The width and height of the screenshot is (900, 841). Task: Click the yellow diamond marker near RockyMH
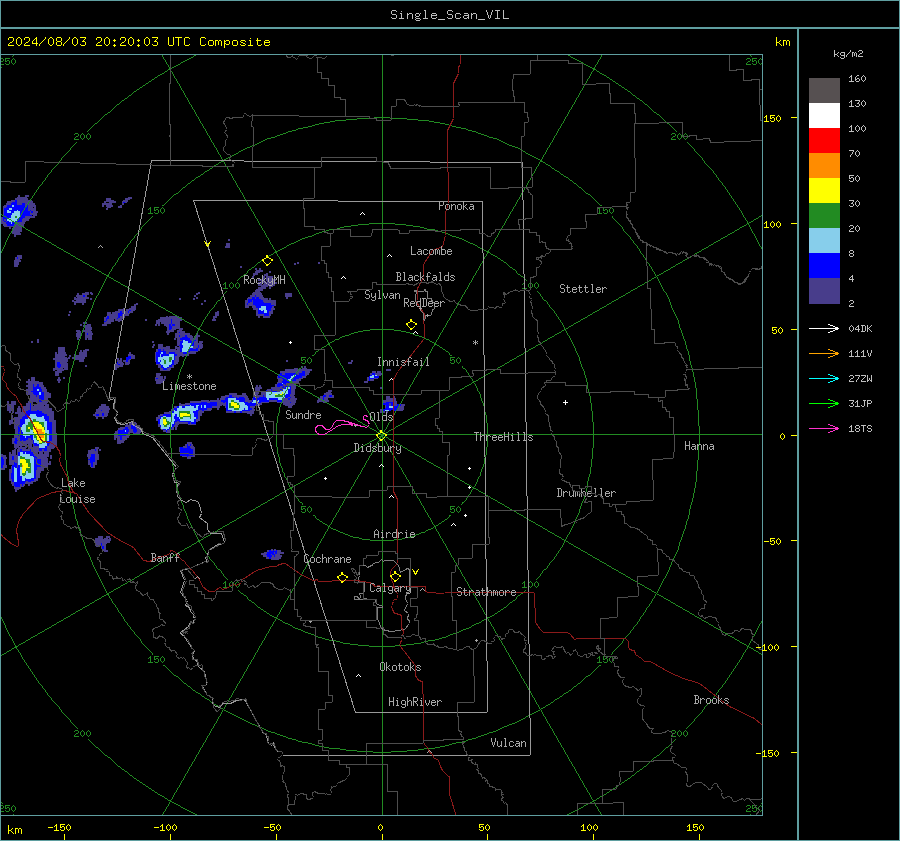coord(267,261)
